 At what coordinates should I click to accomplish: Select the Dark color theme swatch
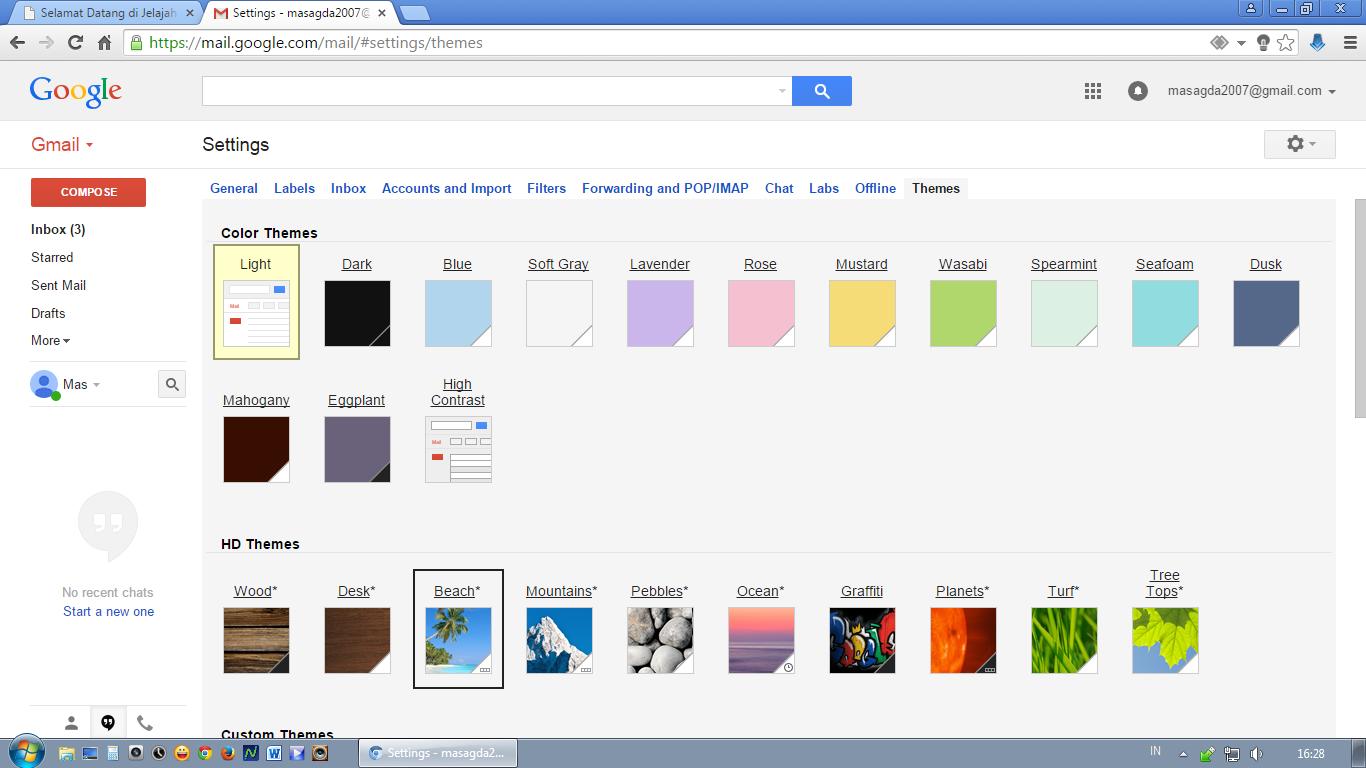coord(357,313)
